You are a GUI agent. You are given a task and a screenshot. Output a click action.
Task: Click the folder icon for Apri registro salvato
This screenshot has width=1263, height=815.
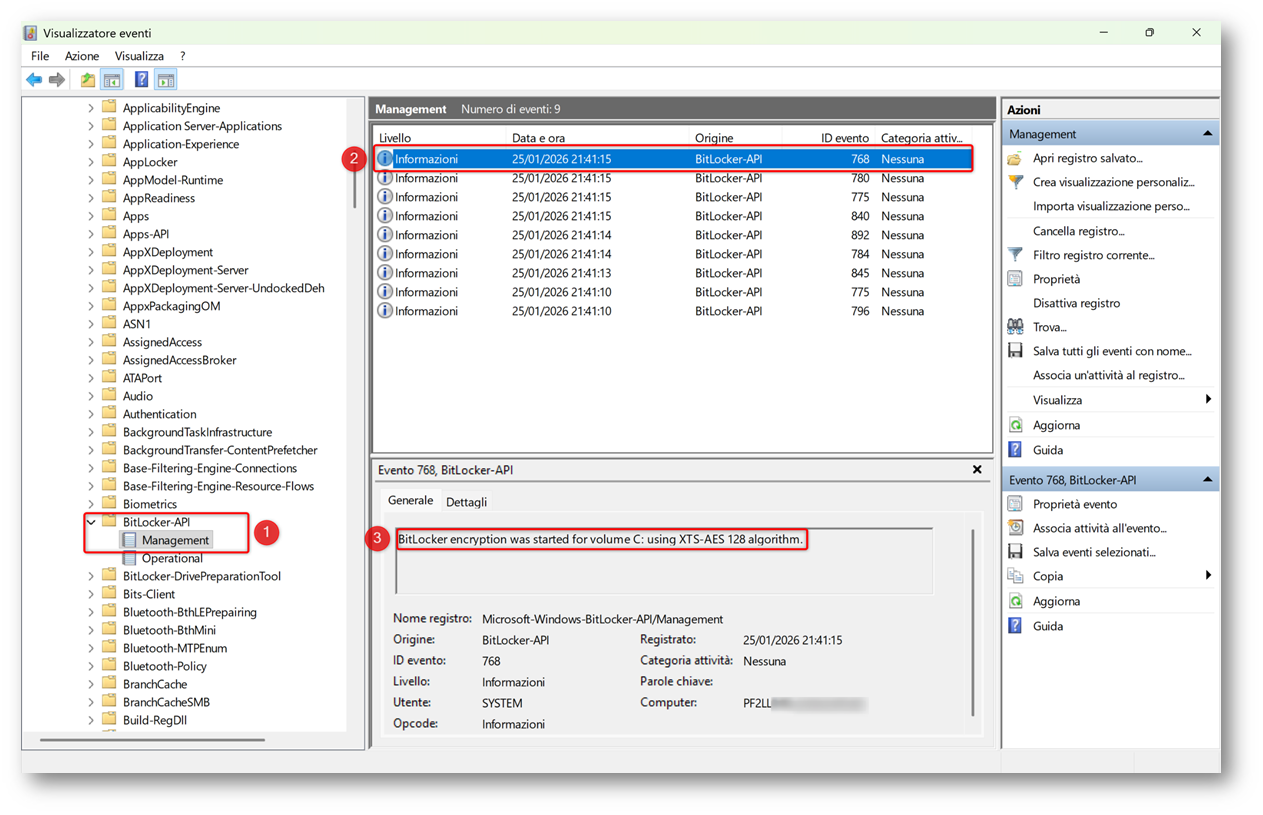click(1015, 158)
